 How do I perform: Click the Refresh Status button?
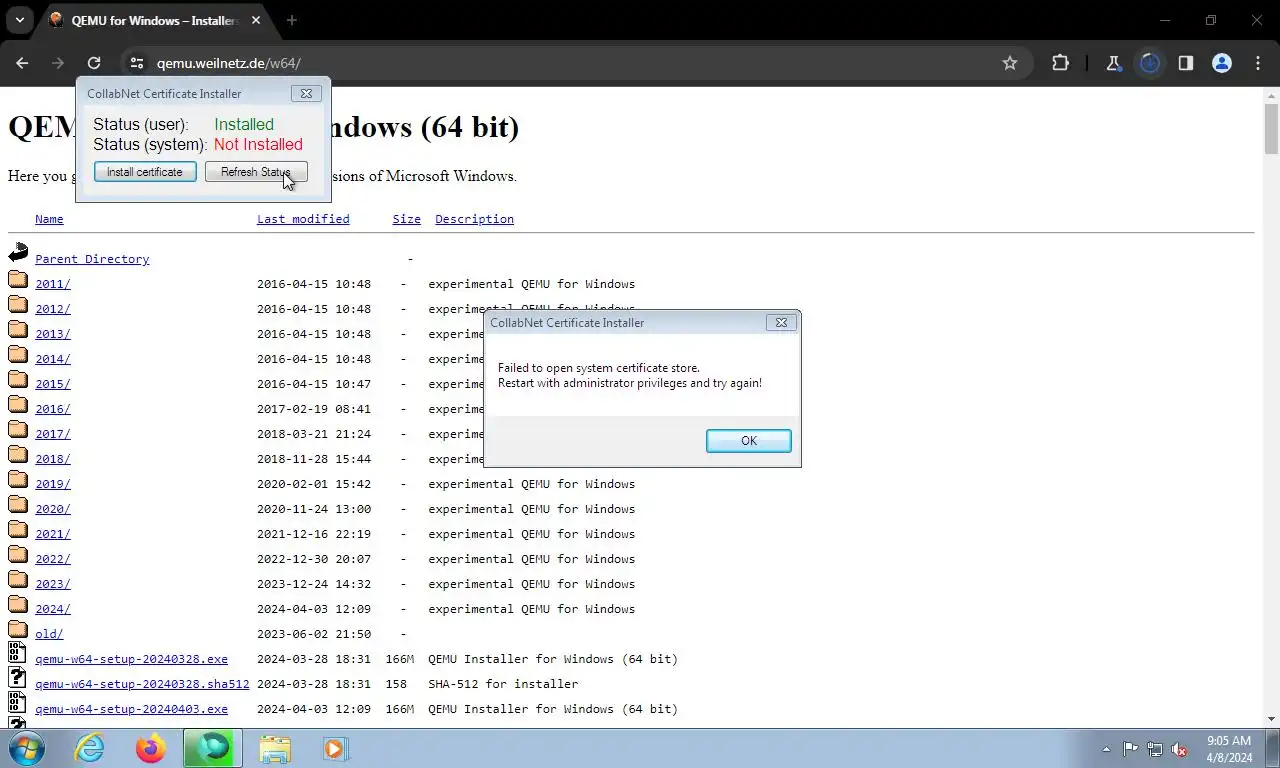(256, 172)
